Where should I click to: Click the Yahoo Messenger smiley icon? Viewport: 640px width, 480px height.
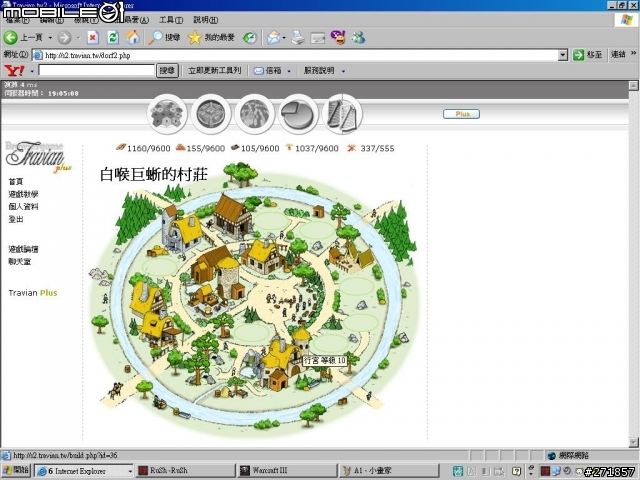tap(338, 38)
